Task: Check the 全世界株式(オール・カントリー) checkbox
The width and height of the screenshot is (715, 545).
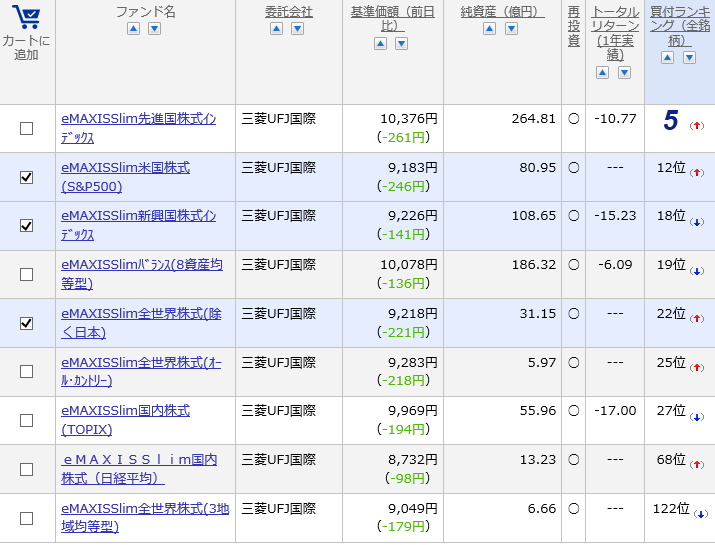Action: point(26,371)
